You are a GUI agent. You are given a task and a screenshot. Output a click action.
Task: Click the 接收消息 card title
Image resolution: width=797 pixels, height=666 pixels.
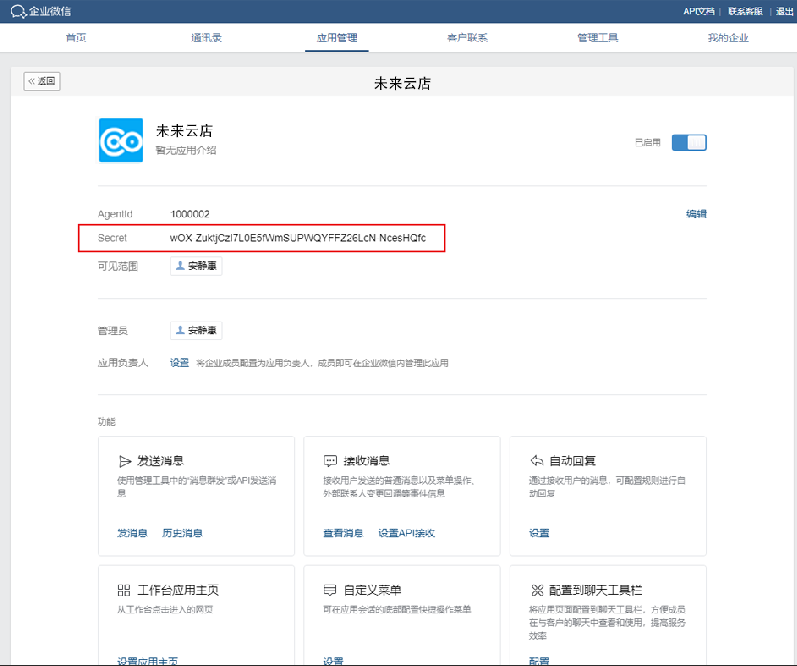pos(366,461)
